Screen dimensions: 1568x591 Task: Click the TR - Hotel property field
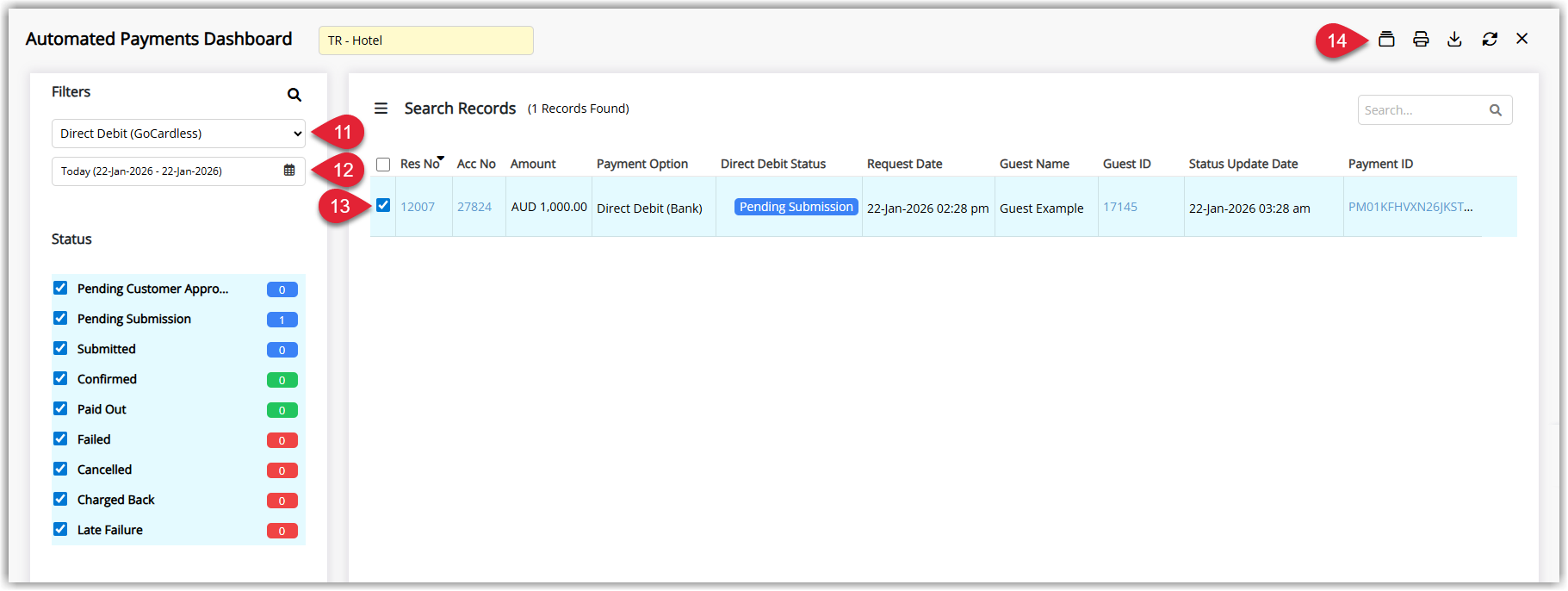click(x=426, y=40)
